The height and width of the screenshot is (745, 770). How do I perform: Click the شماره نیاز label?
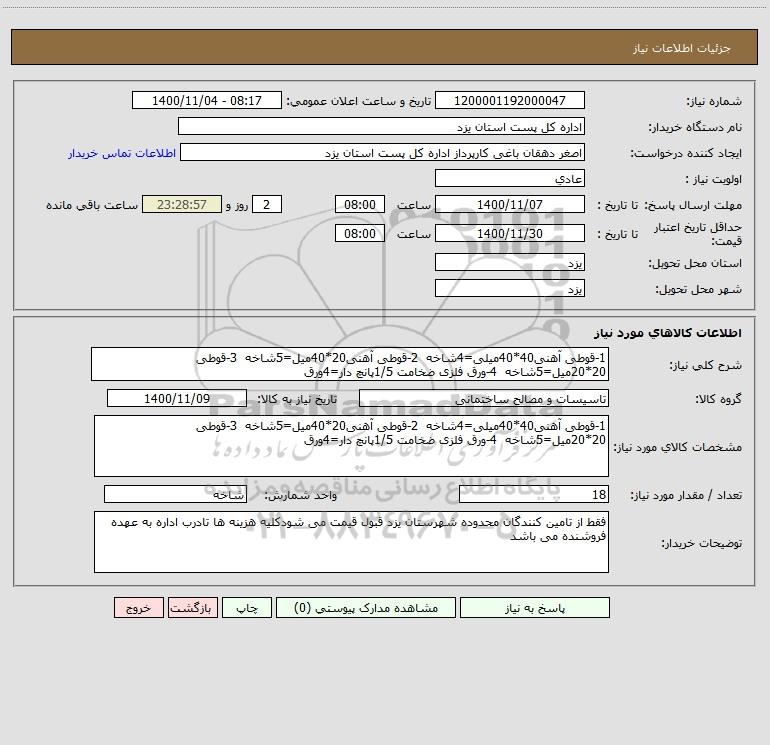pyautogui.click(x=714, y=101)
